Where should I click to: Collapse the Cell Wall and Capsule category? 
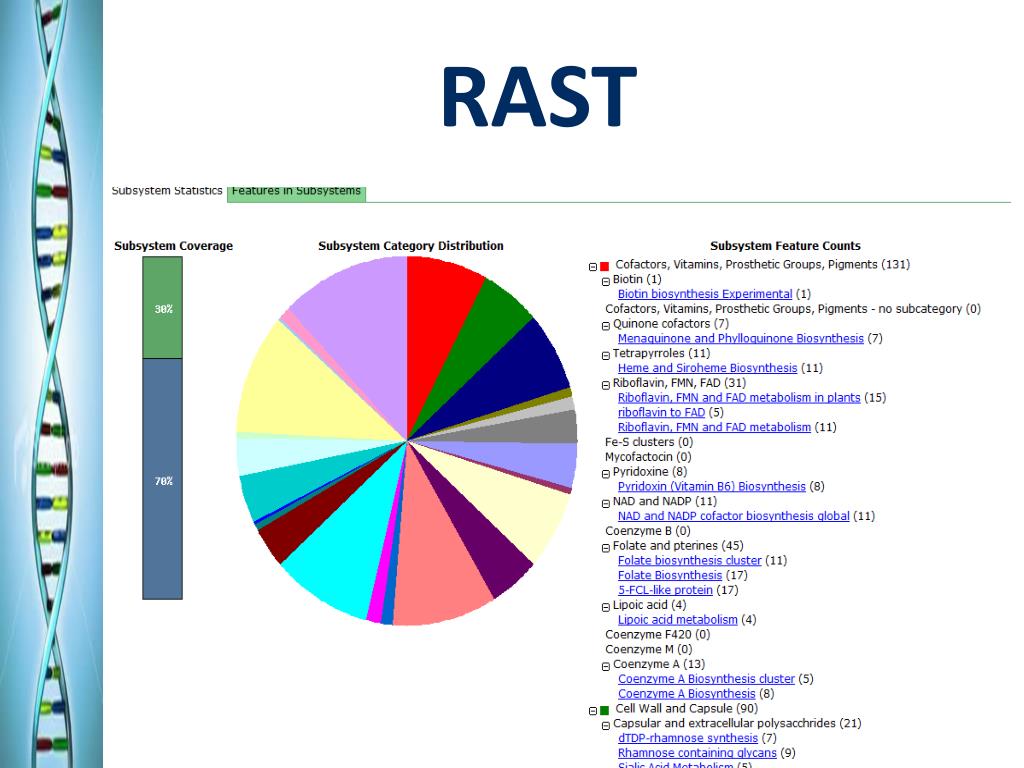pyautogui.click(x=593, y=711)
